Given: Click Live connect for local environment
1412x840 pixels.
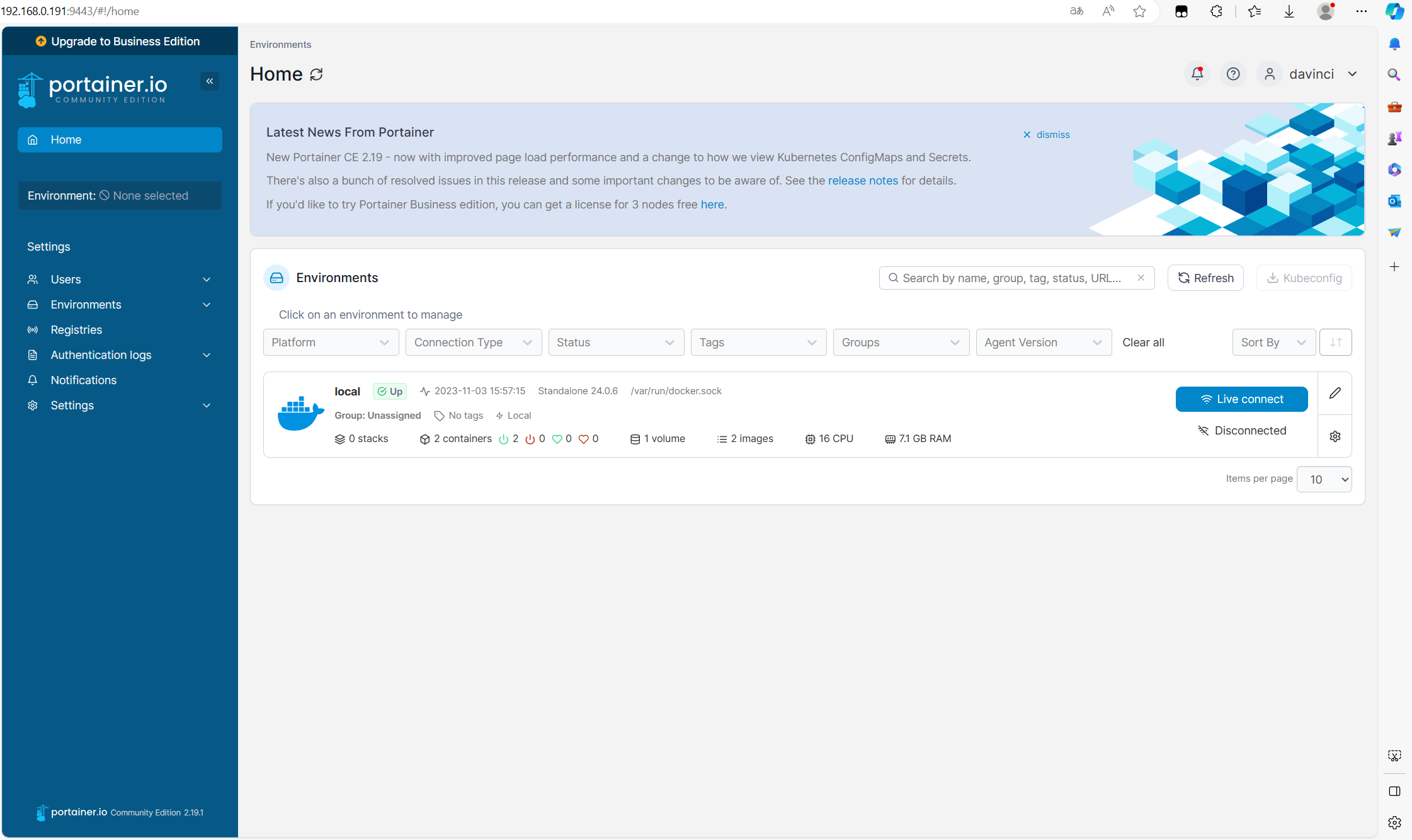Looking at the screenshot, I should tap(1241, 399).
